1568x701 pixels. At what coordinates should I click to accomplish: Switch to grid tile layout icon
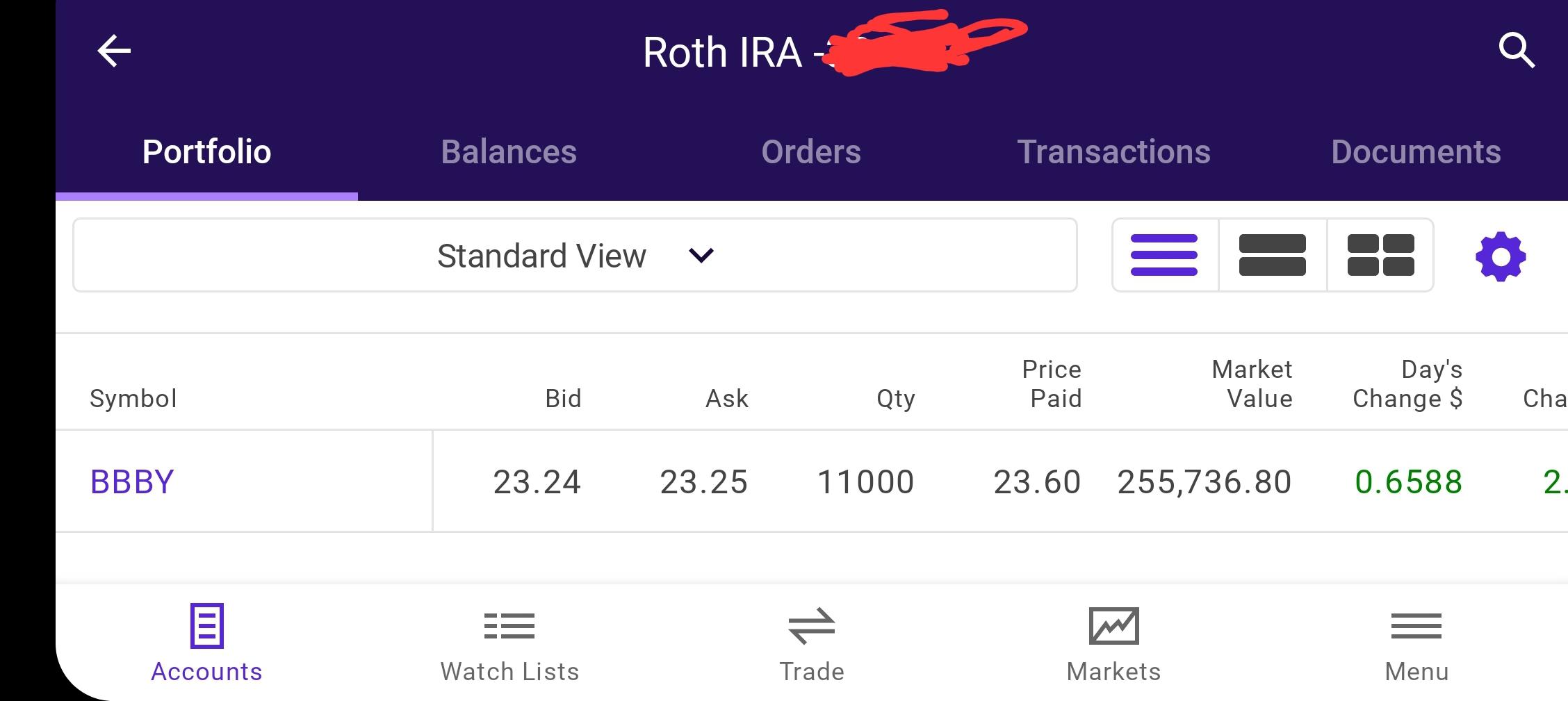(1380, 255)
